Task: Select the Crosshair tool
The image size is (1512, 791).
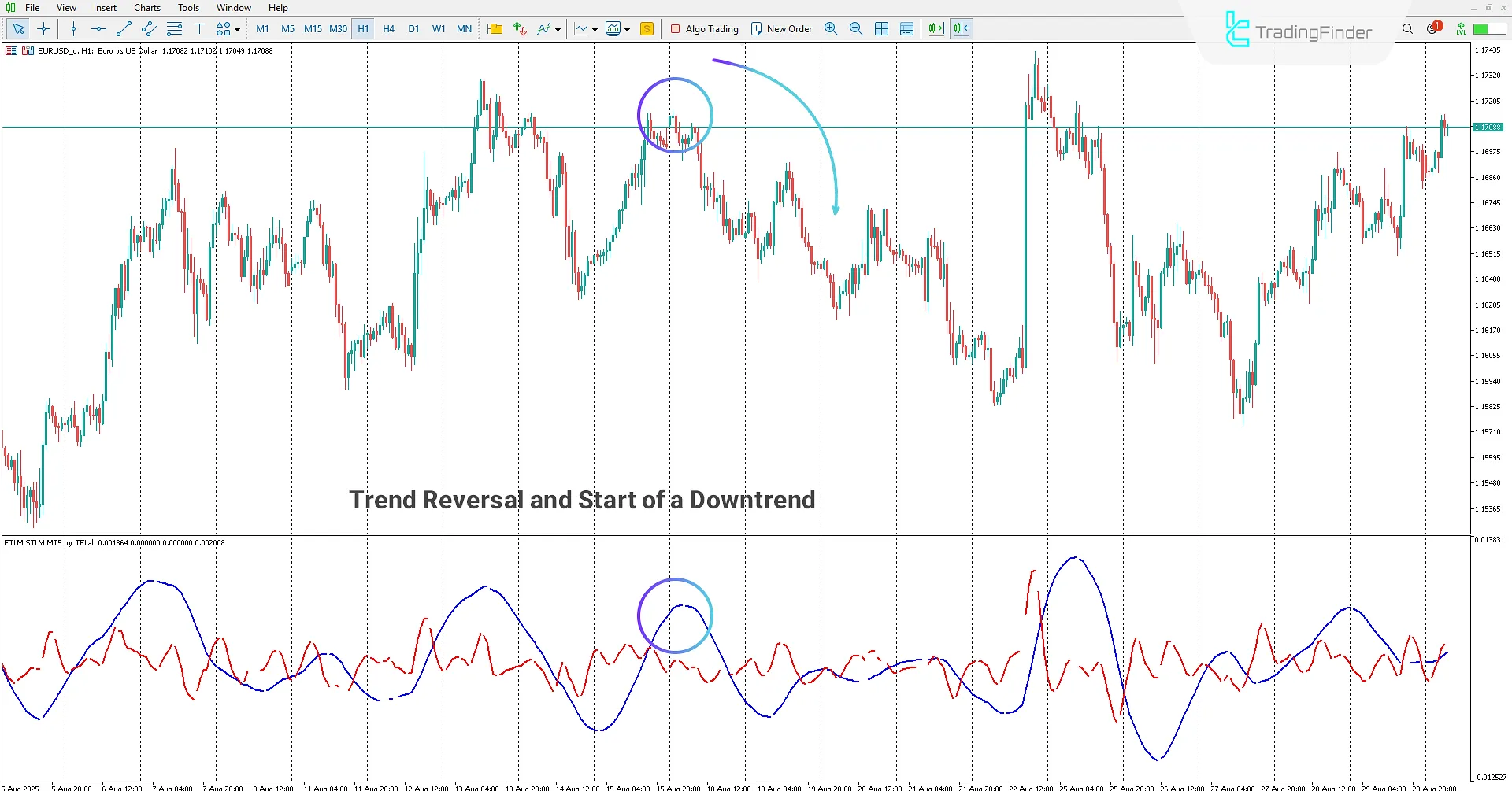Action: pos(43,28)
